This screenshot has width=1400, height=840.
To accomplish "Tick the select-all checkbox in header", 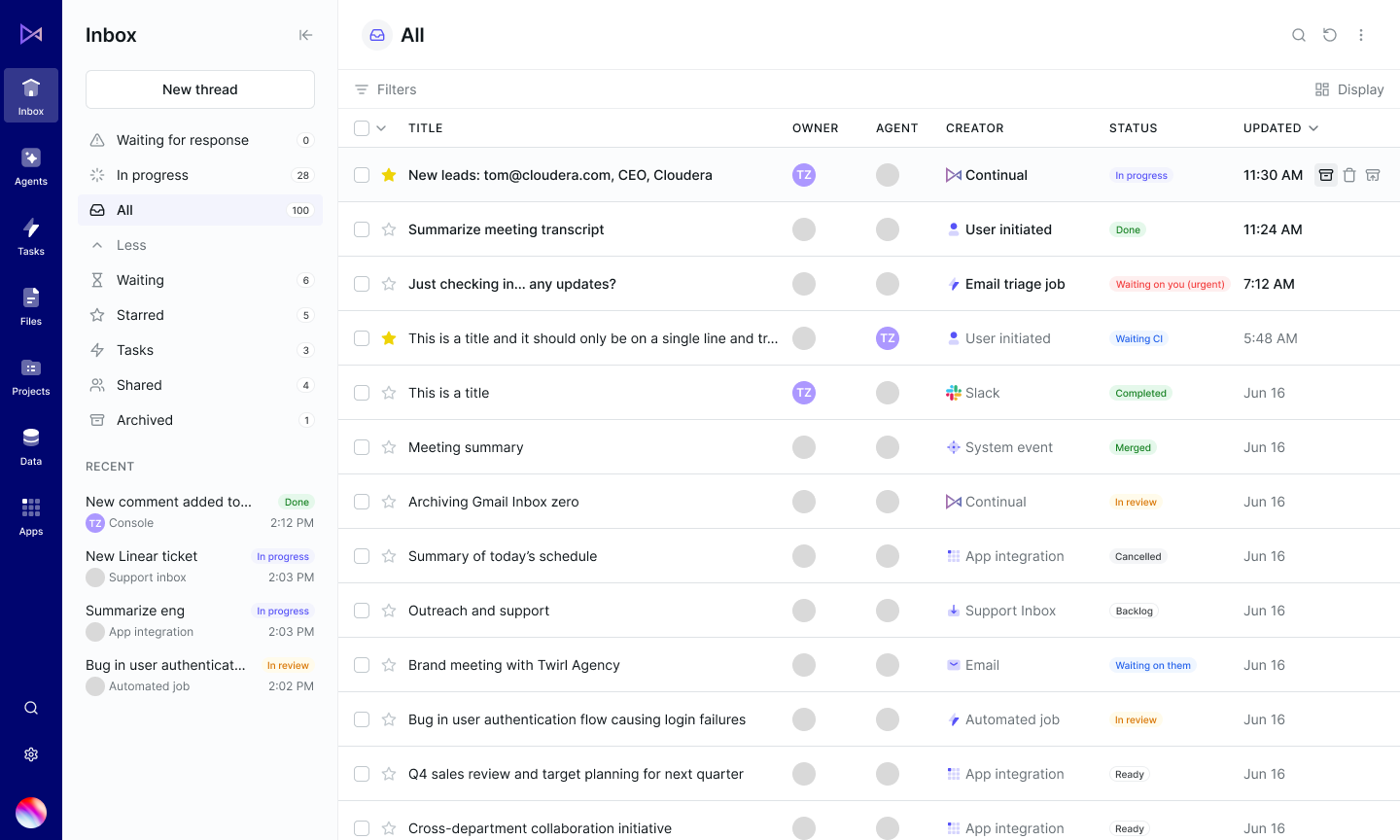I will pos(362,128).
